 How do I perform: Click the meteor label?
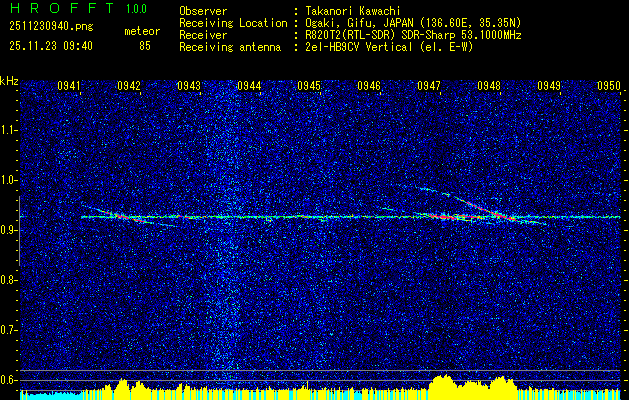coord(142,31)
